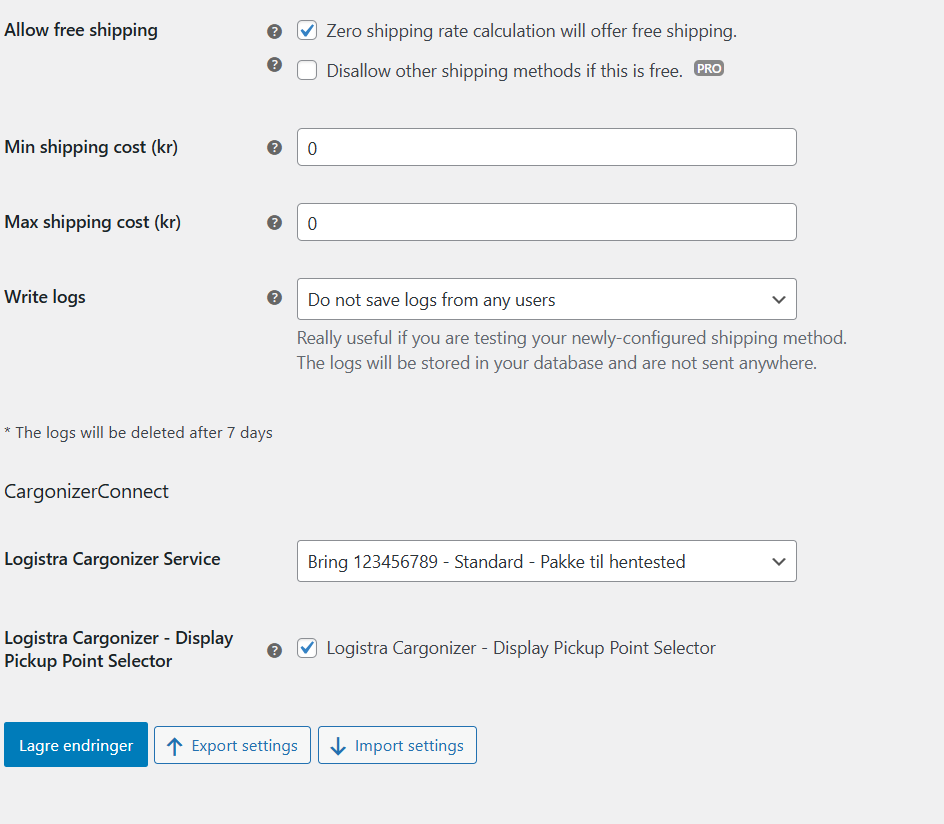Click help icon beside Allow free shipping
The width and height of the screenshot is (944, 824).
pos(275,31)
